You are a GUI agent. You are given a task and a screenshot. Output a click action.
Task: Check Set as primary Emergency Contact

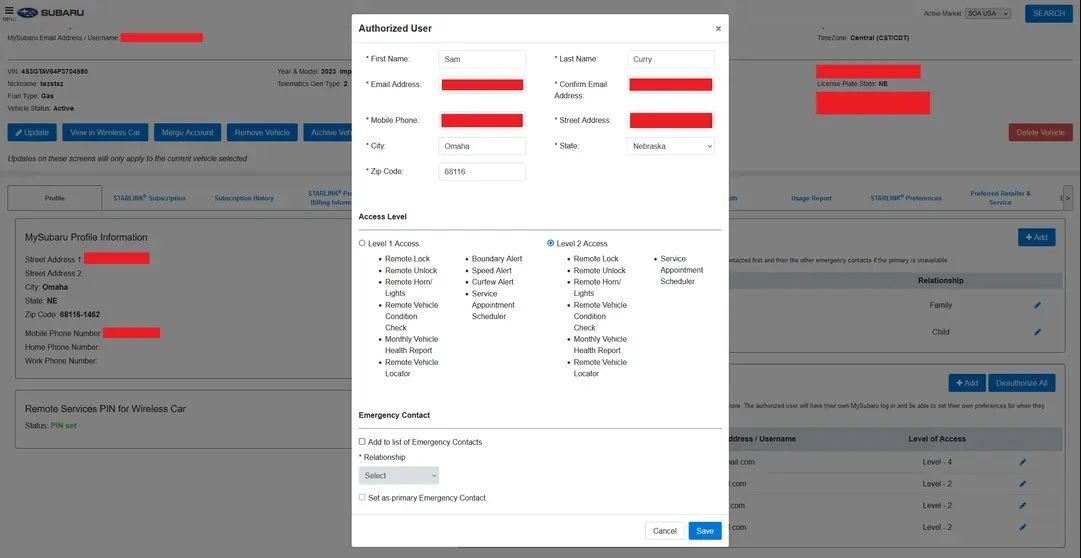362,497
